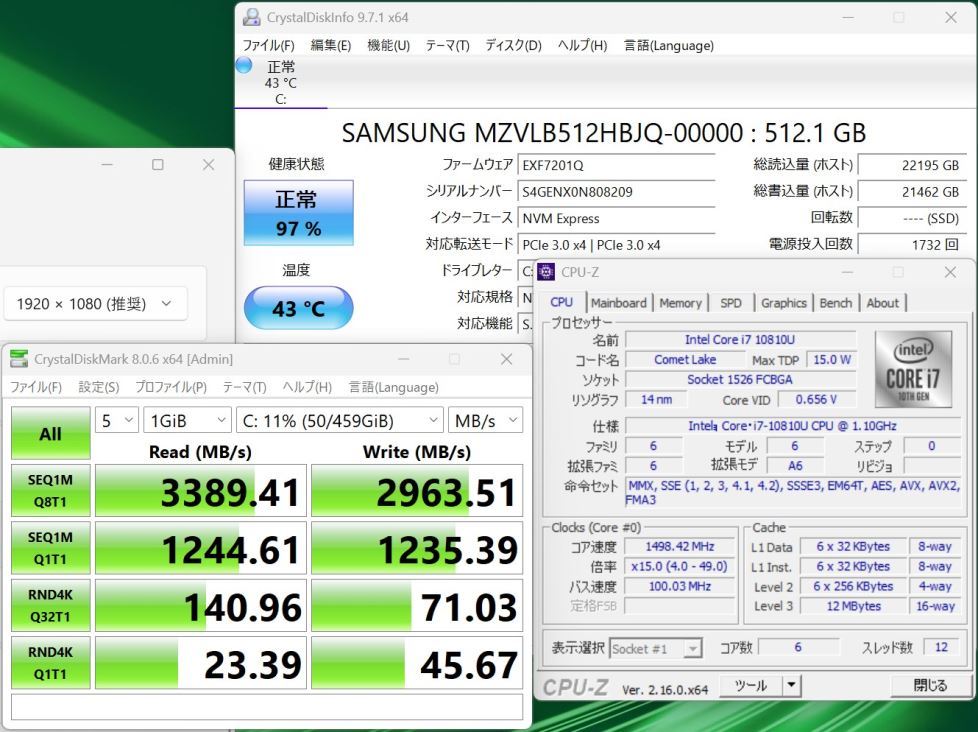This screenshot has width=978, height=732.
Task: Click the 閉じる button in CPU-Z
Action: (x=929, y=685)
